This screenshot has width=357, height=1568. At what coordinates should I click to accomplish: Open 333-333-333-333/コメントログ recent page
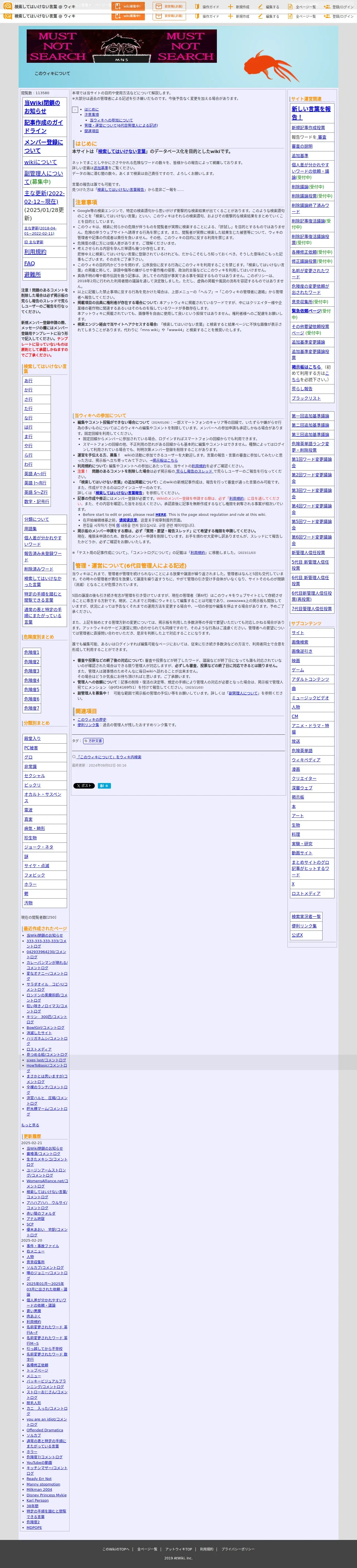click(x=46, y=944)
